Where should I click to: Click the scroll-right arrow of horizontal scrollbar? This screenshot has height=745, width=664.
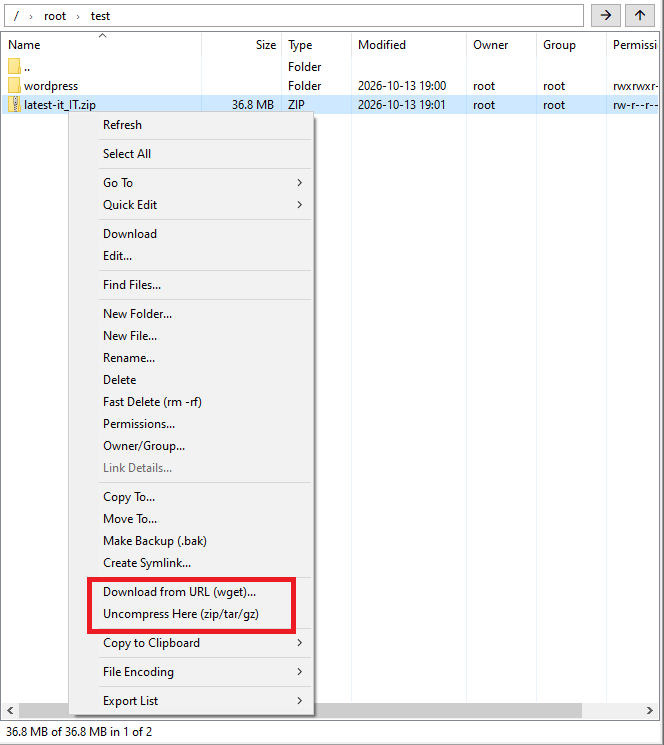point(650,711)
